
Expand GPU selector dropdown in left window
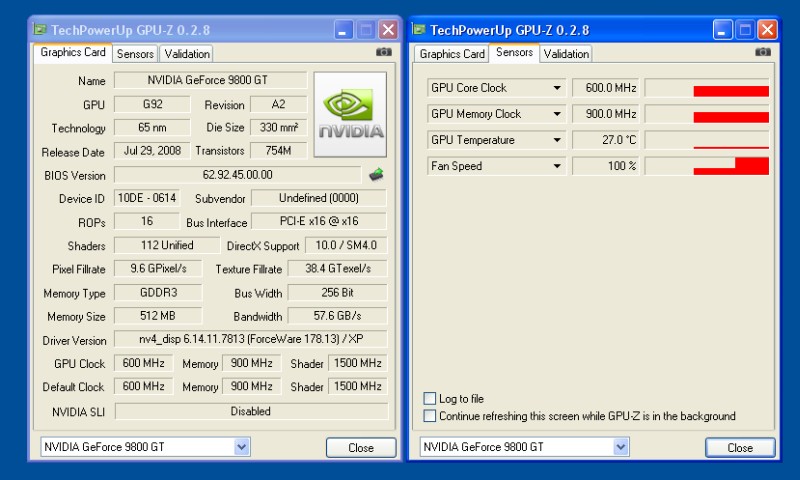pyautogui.click(x=242, y=447)
